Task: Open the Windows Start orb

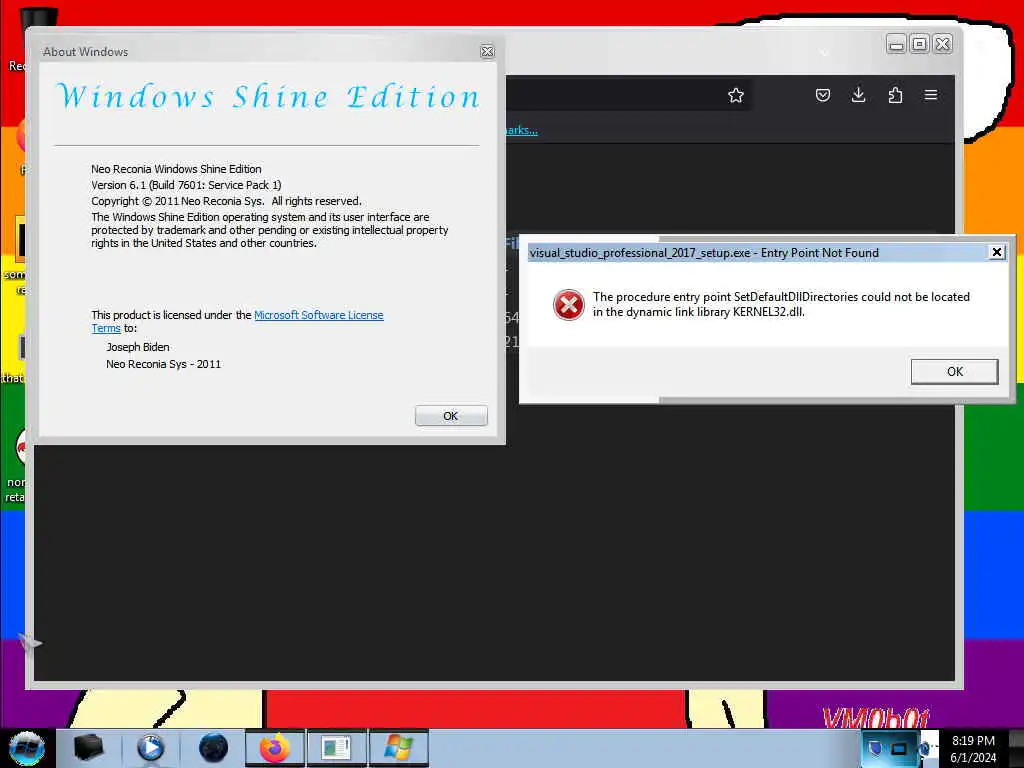Action: click(x=26, y=748)
